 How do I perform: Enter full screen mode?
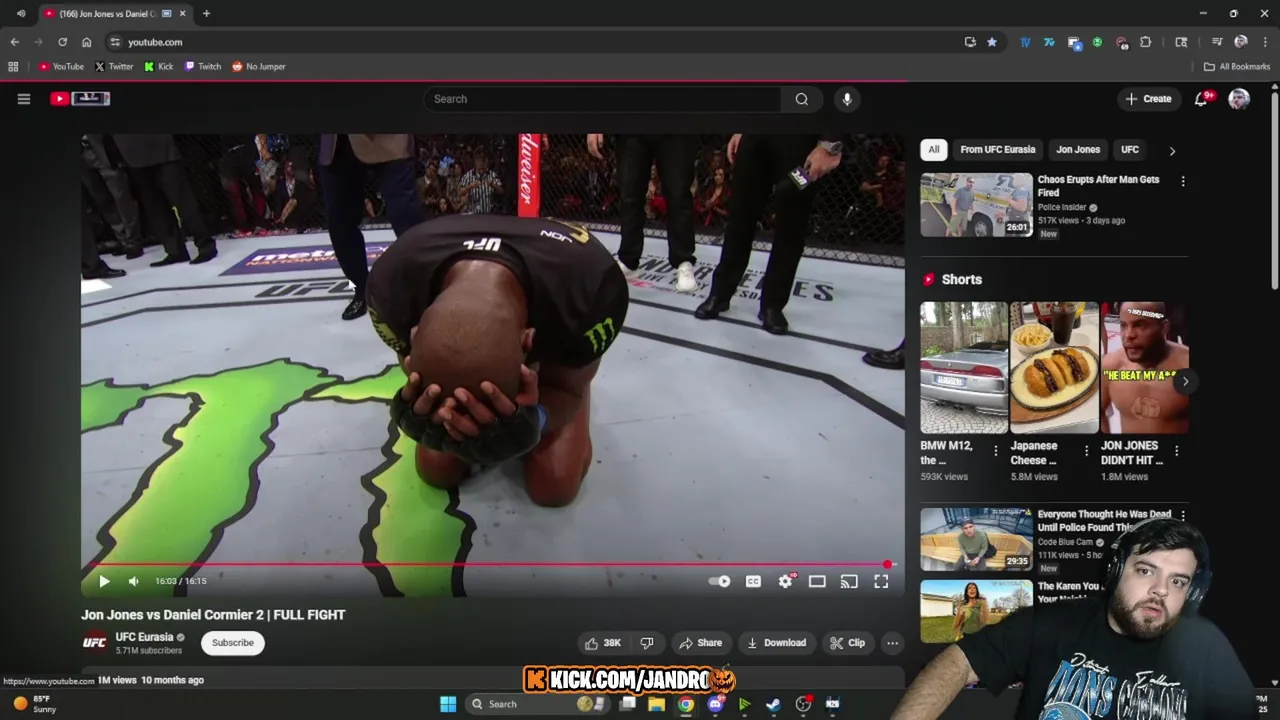[881, 581]
